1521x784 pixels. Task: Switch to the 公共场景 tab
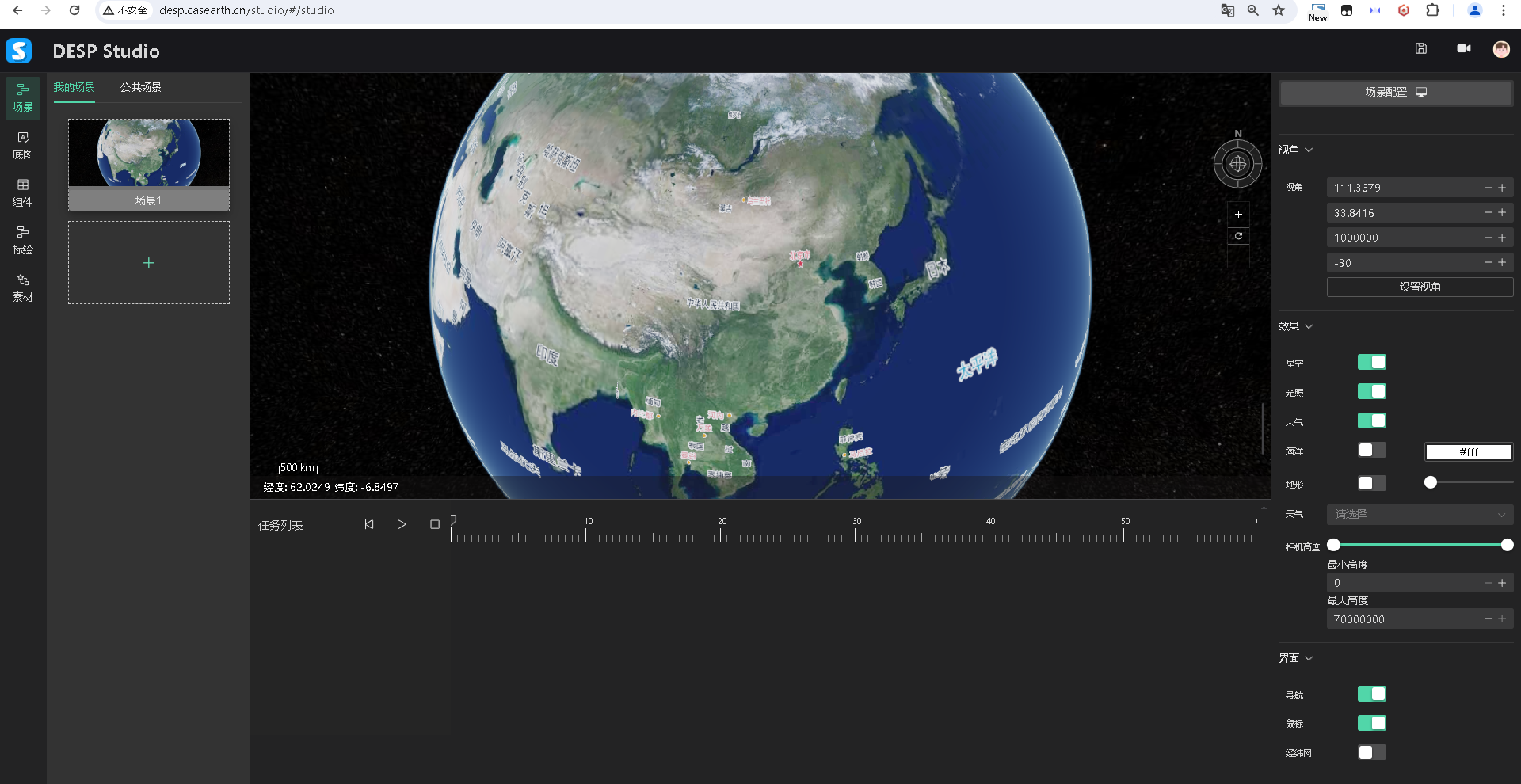pos(140,87)
